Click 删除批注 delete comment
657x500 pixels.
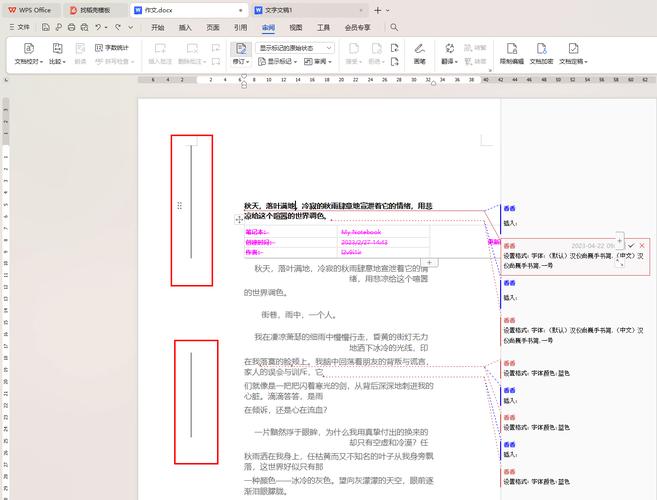[192, 54]
